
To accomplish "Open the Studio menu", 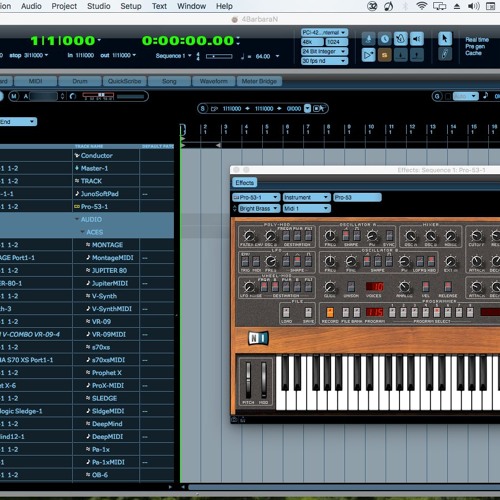I will (x=99, y=6).
